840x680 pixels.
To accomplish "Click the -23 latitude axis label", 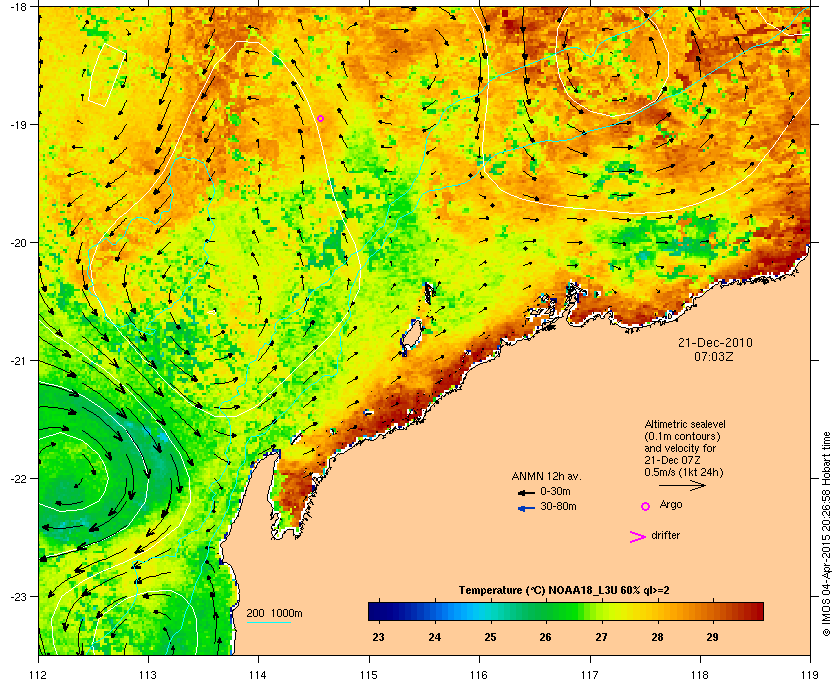I will click(20, 596).
